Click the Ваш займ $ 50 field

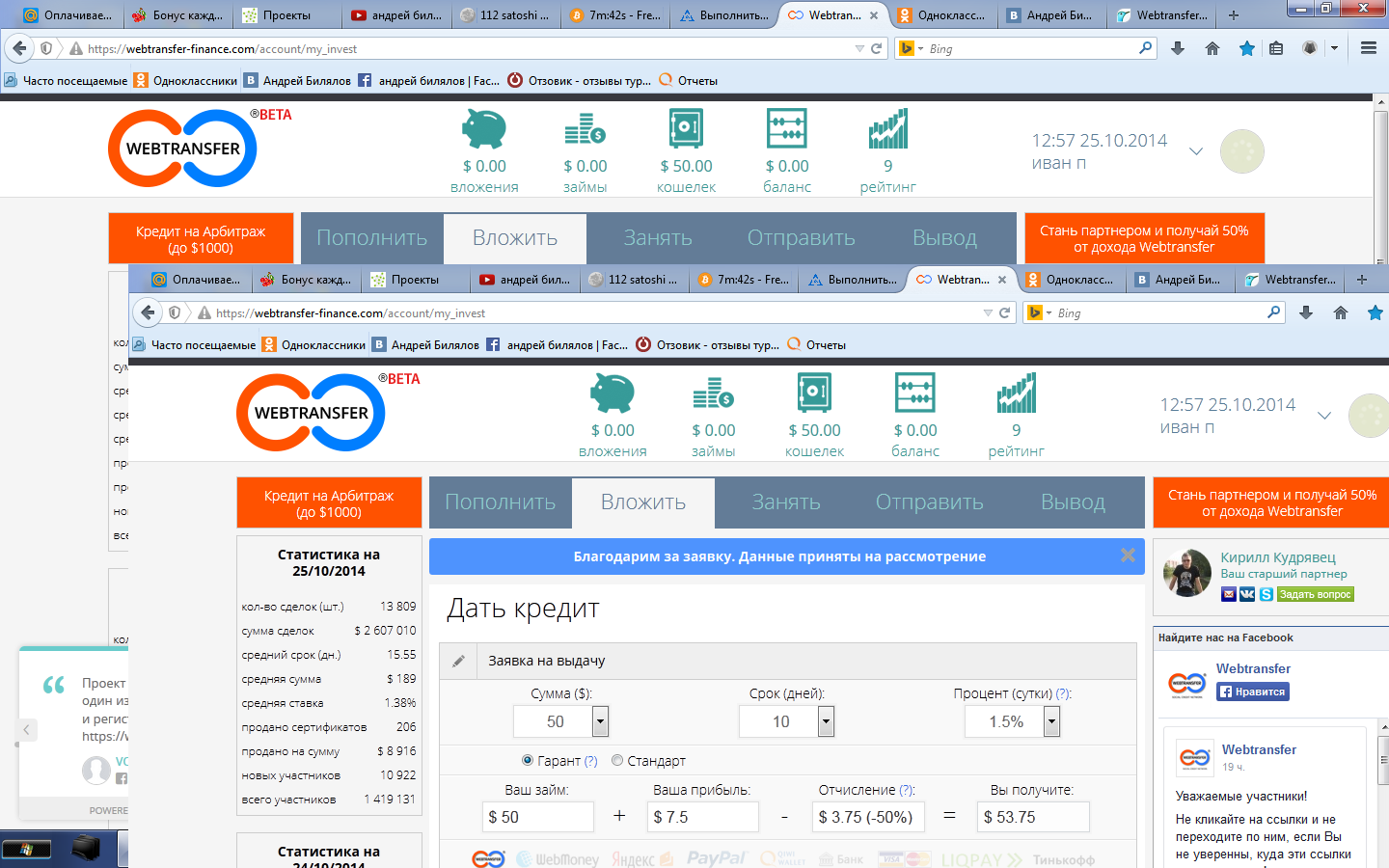538,817
